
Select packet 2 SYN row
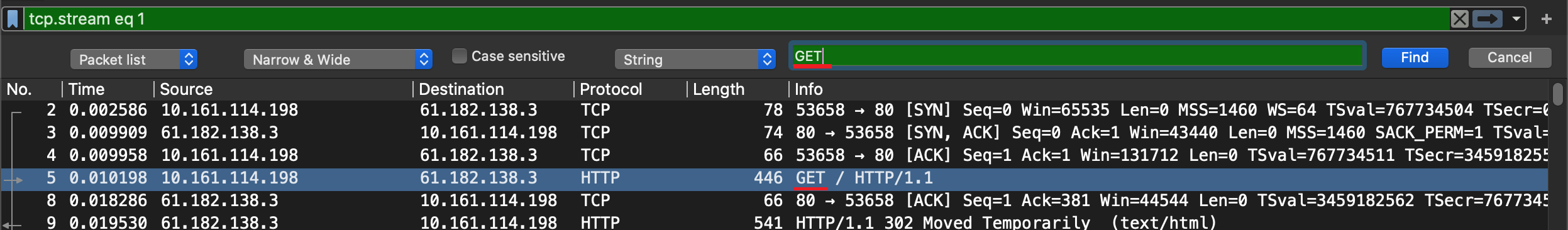click(775, 110)
